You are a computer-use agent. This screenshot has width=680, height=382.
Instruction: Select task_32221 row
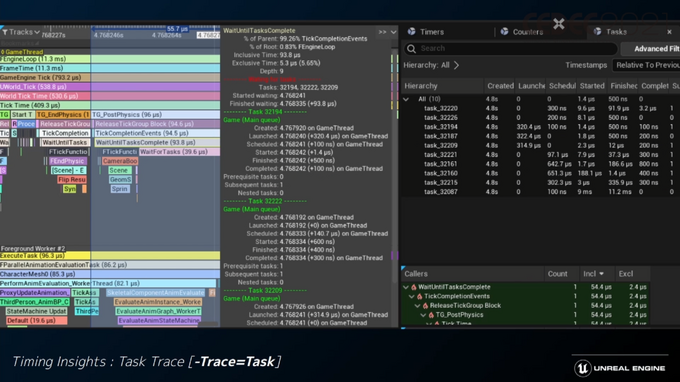[540, 155]
